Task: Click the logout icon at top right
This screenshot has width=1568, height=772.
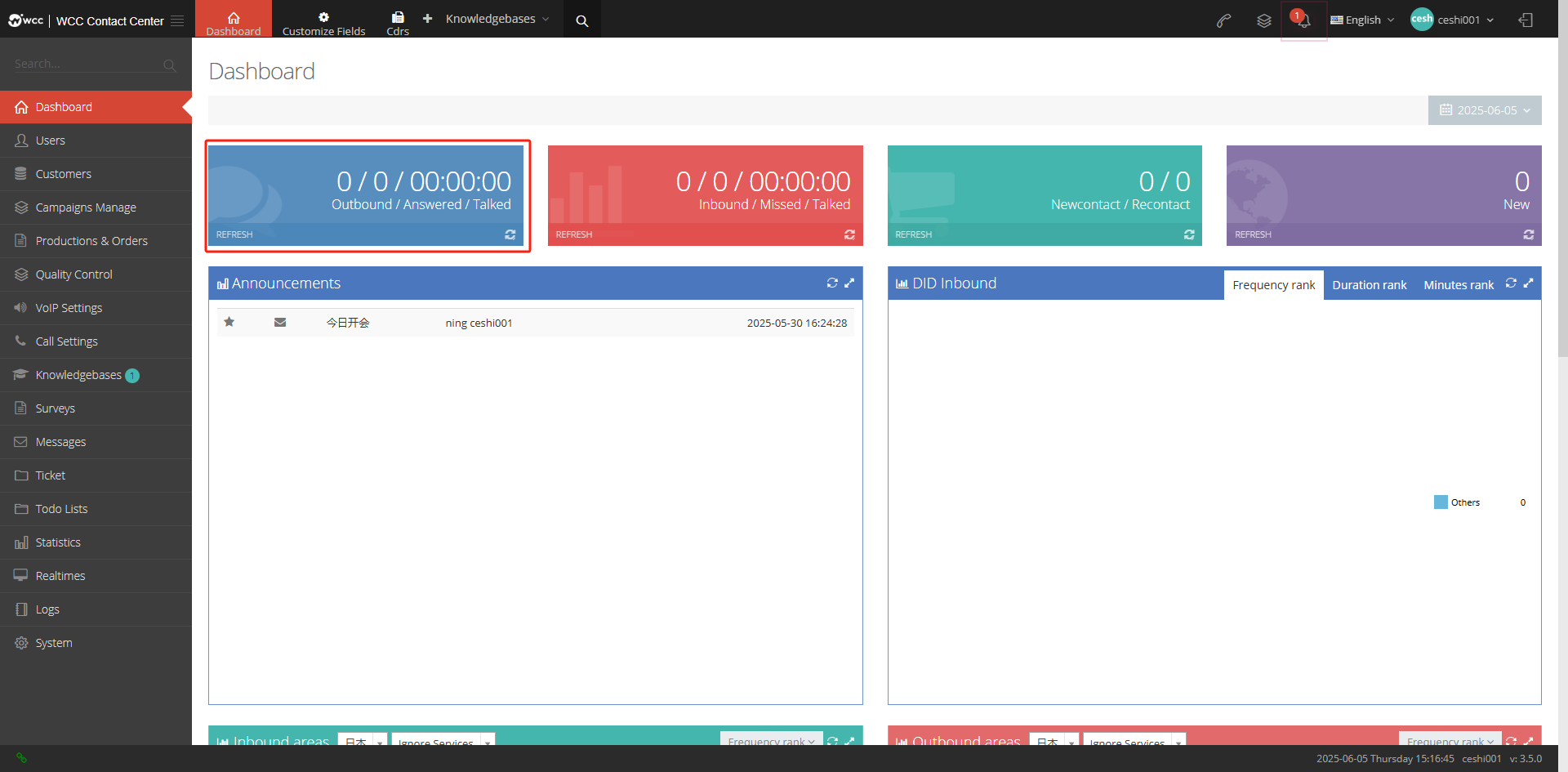Action: [1526, 20]
